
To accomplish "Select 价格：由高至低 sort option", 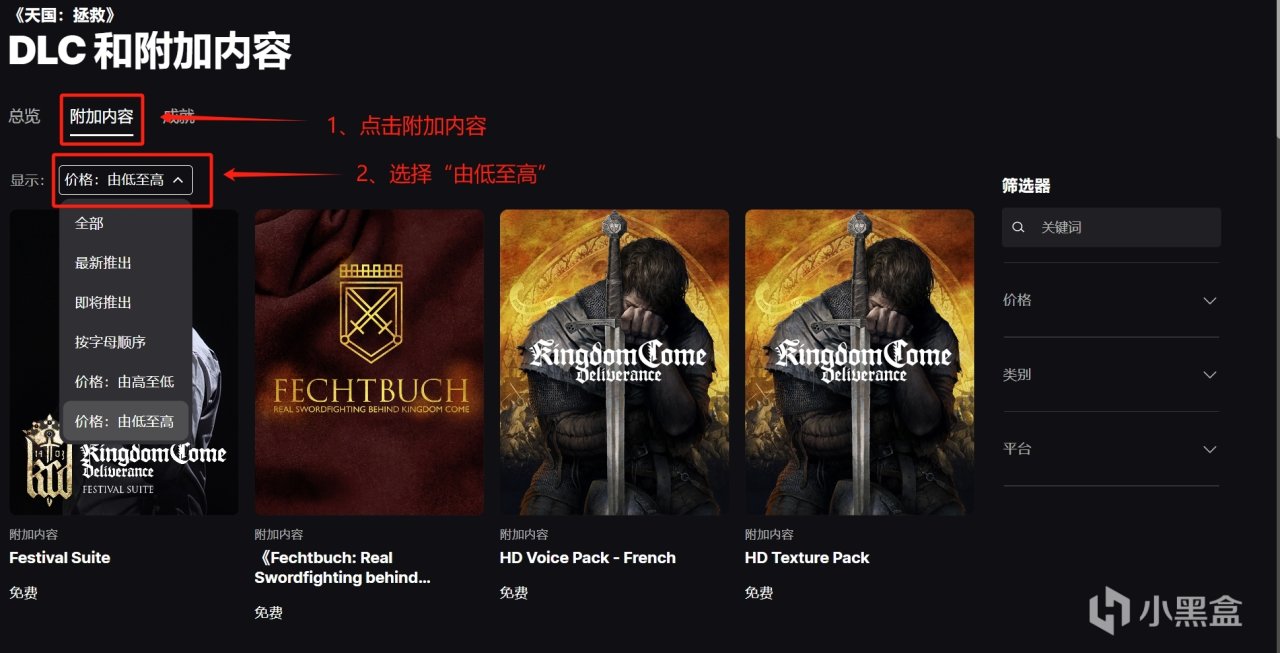I will pyautogui.click(x=125, y=382).
